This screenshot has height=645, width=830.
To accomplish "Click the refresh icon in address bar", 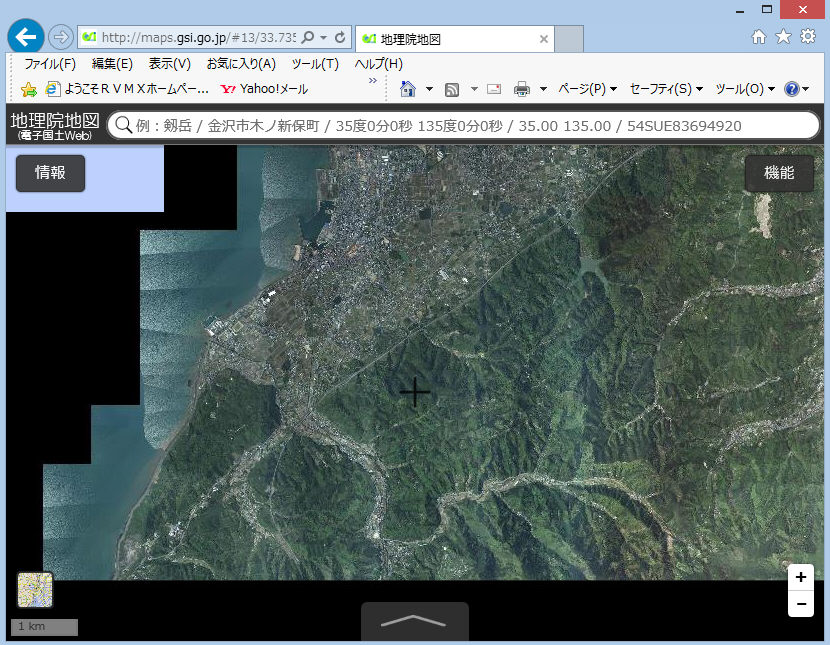I will [x=340, y=37].
